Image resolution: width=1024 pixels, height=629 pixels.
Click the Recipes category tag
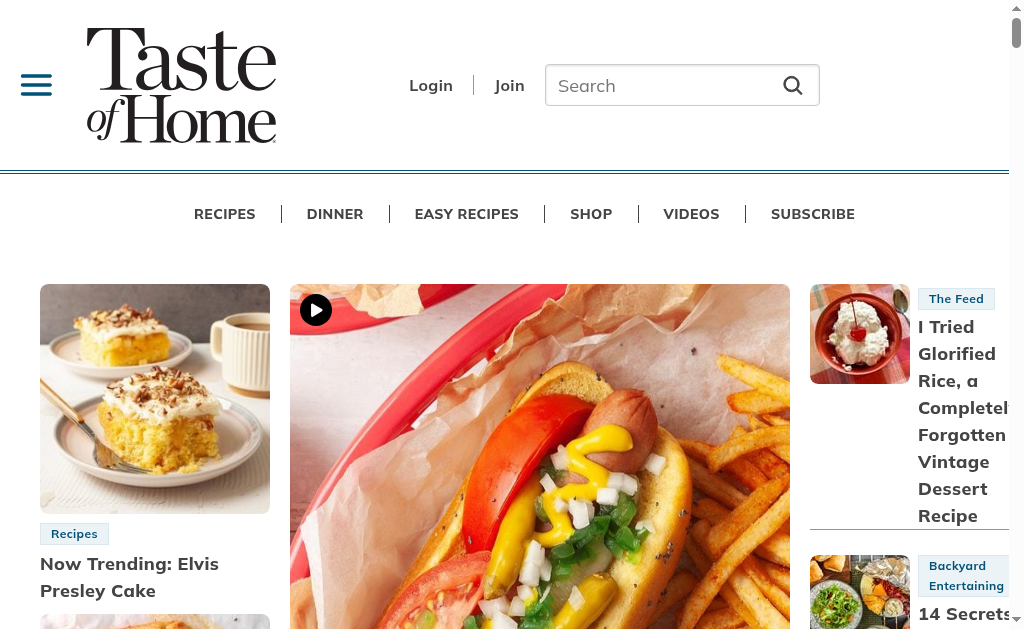(74, 534)
